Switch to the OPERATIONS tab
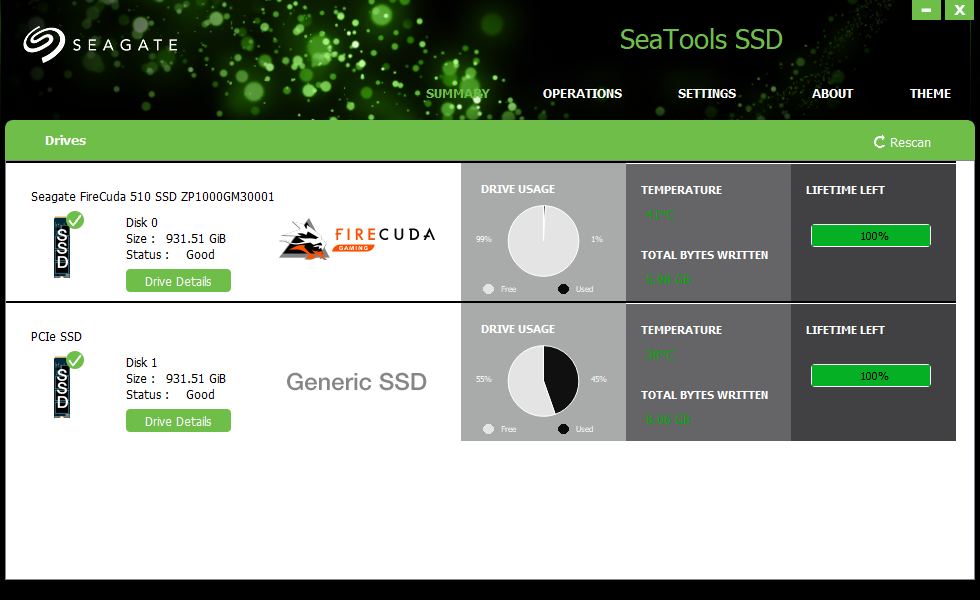The height and width of the screenshot is (600, 980). tap(582, 94)
